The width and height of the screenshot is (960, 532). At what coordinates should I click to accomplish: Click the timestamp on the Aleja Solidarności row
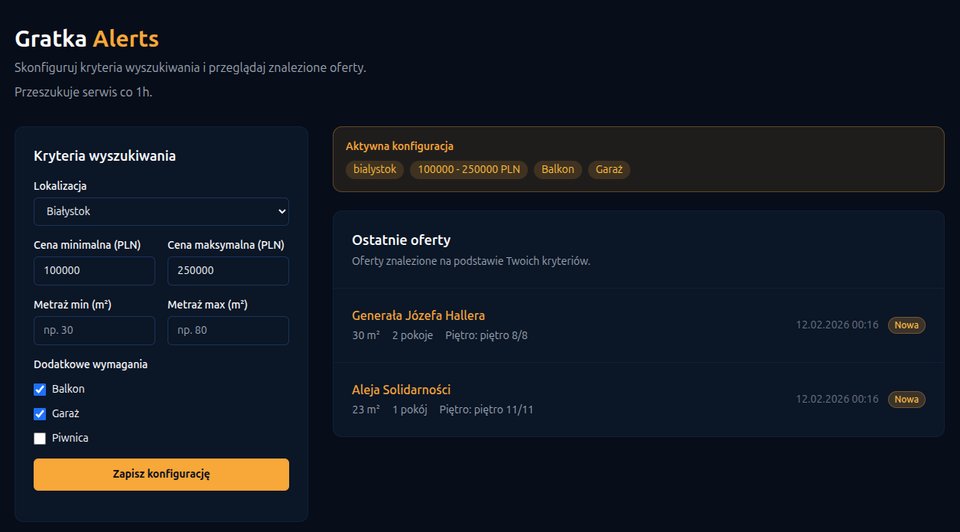click(837, 399)
